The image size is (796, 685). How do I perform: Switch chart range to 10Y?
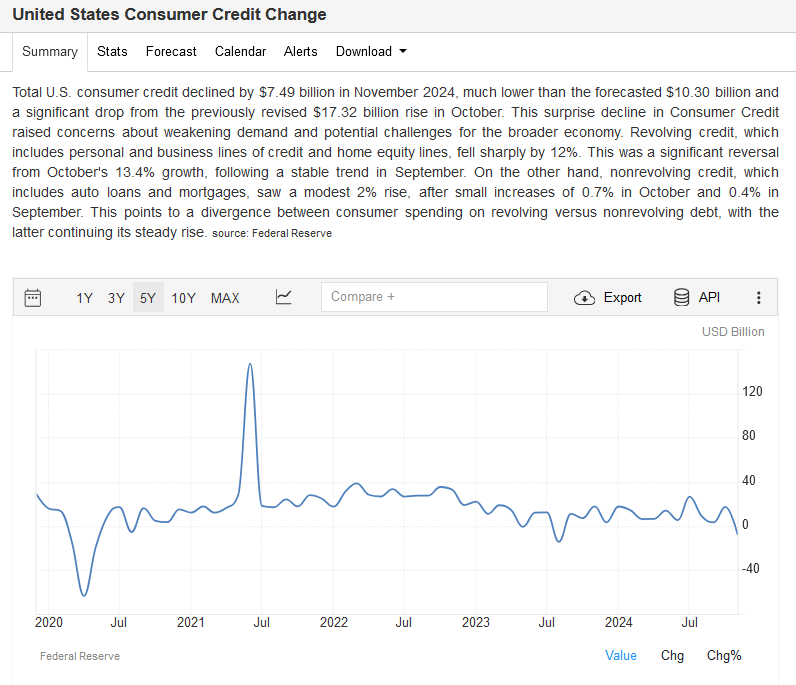pyautogui.click(x=183, y=297)
